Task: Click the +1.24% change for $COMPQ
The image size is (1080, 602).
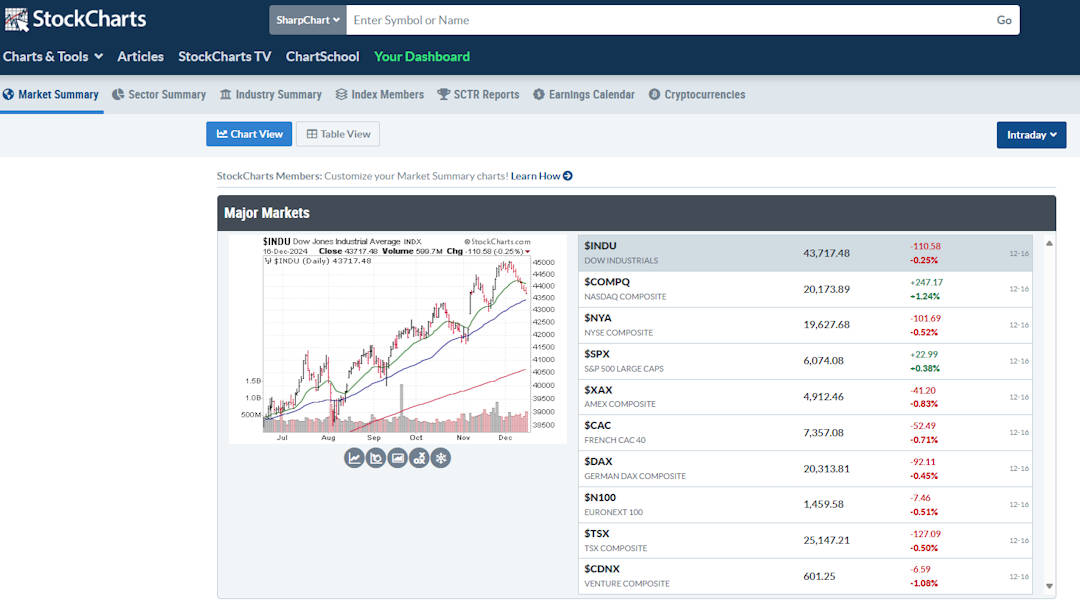Action: coord(924,297)
